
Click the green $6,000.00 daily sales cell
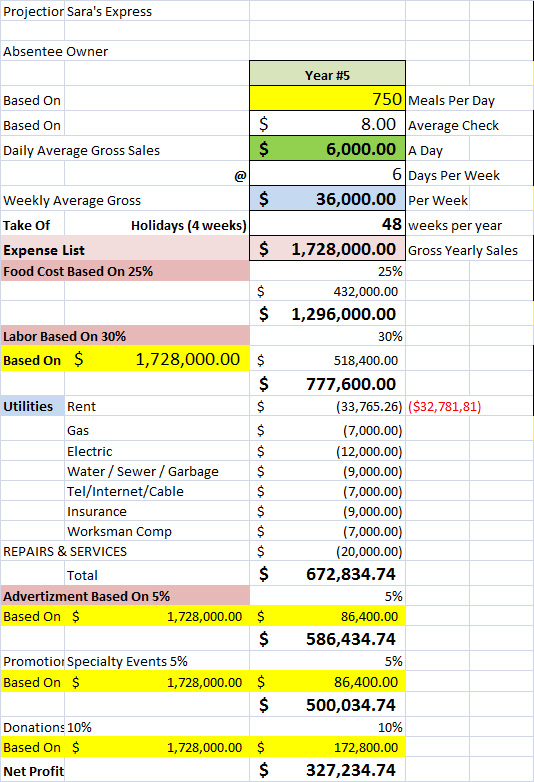[327, 148]
